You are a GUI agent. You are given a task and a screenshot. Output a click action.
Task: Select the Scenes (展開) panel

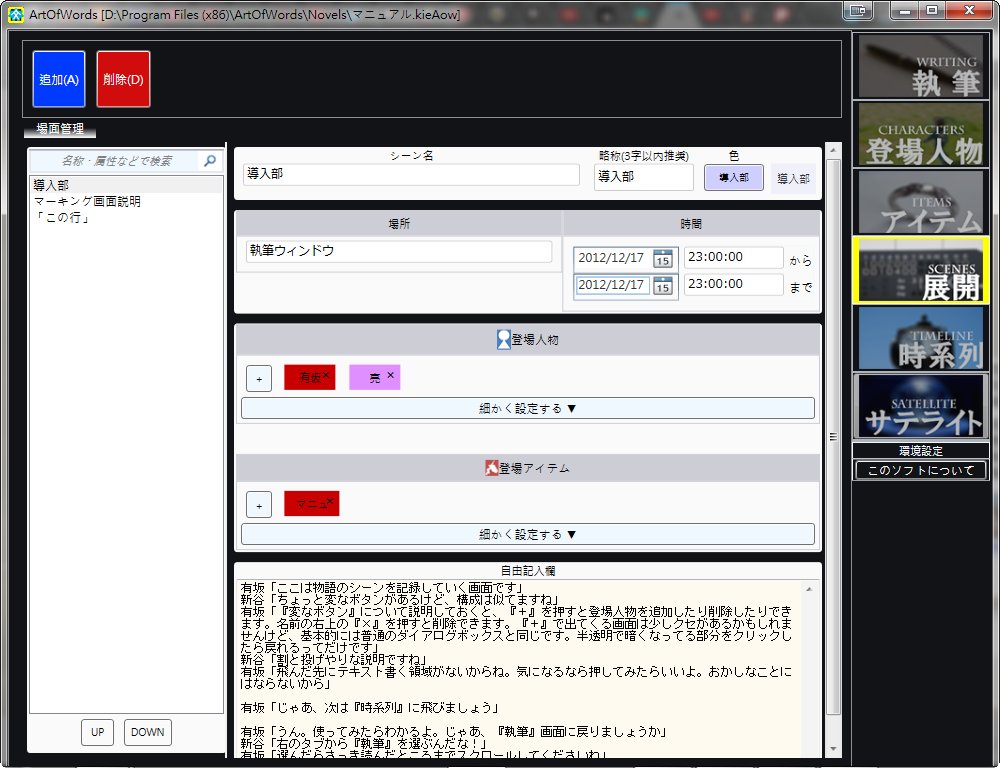click(x=921, y=270)
